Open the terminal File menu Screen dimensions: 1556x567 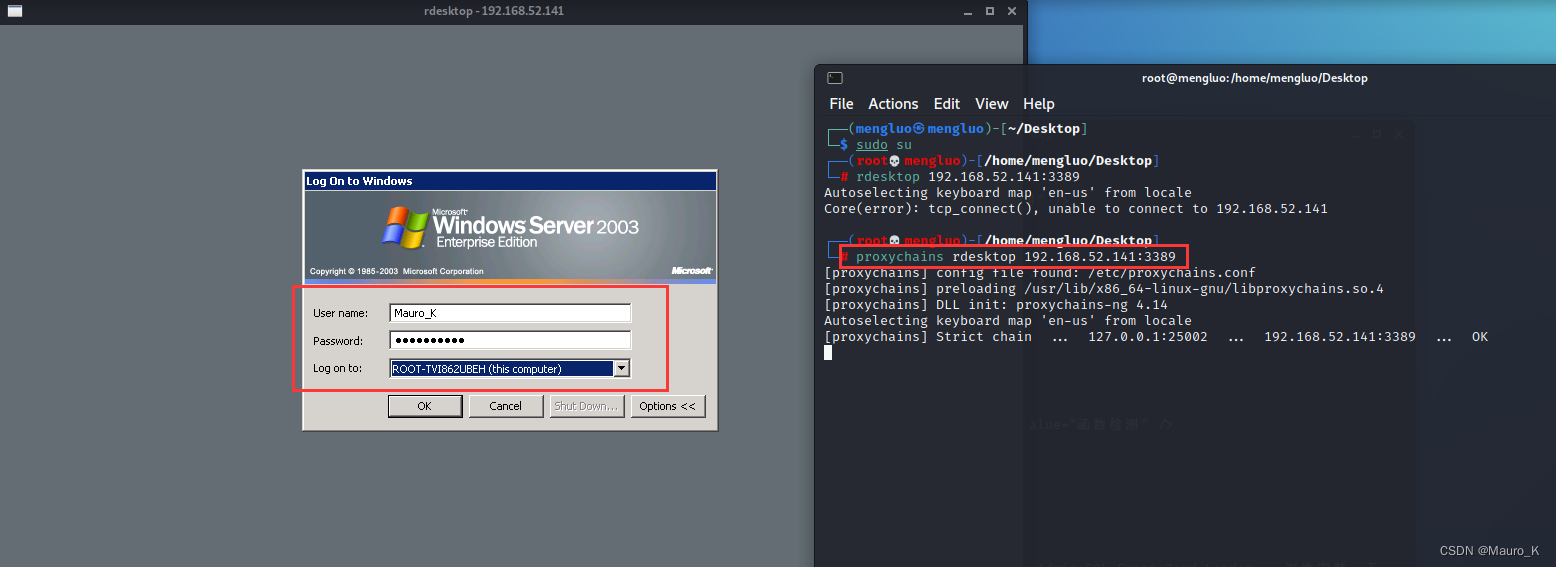842,104
